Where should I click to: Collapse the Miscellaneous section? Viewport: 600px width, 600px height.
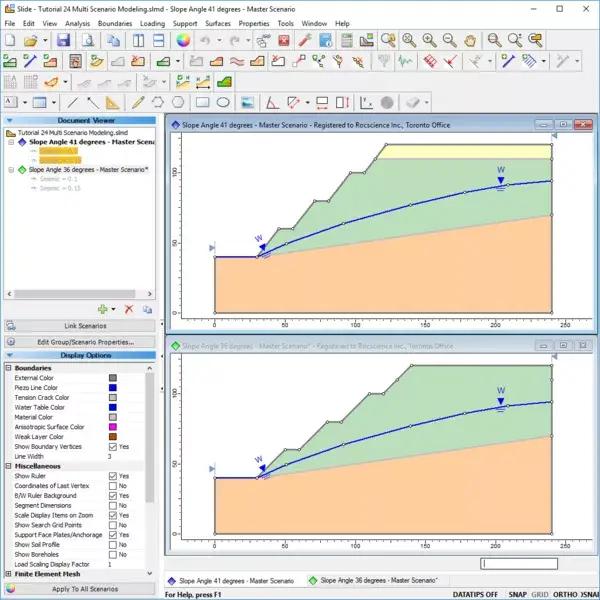[x=8, y=466]
